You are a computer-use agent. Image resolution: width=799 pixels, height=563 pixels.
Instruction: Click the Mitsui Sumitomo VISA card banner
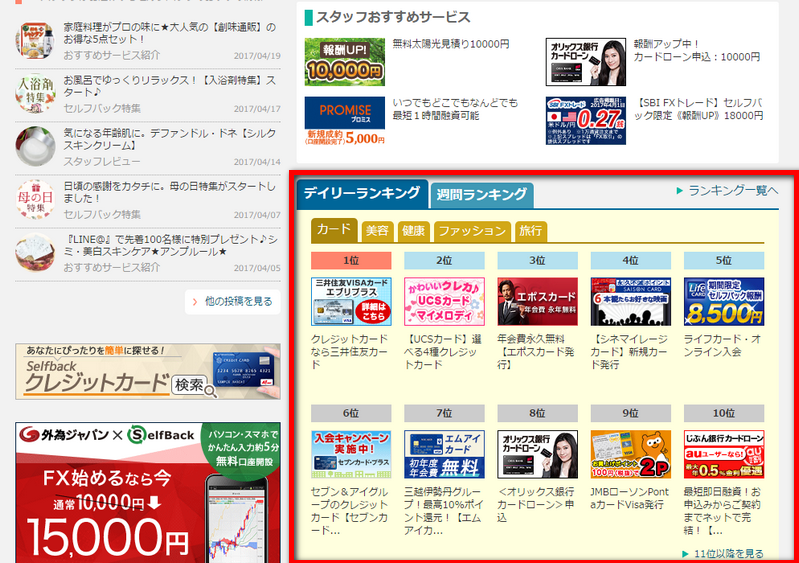[345, 301]
